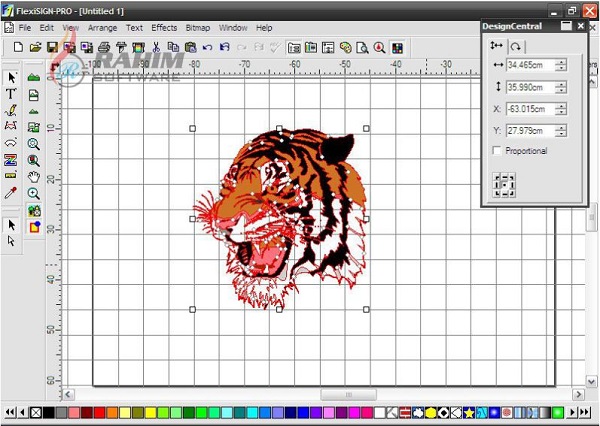Screen dimensions: 600x426
Task: Click the white arrow point-edit tool
Action: (11, 241)
